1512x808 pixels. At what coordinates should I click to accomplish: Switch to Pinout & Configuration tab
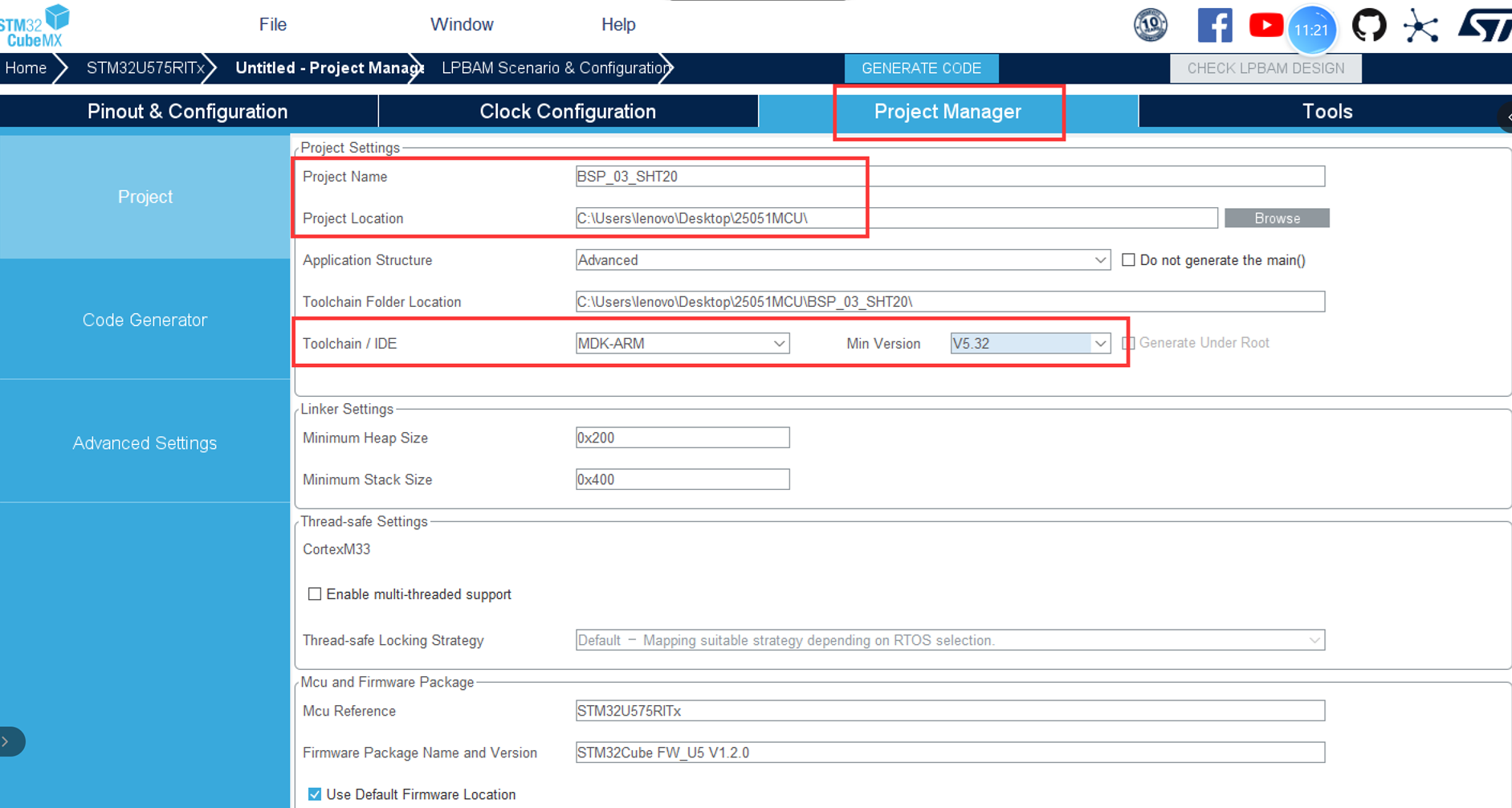(x=188, y=112)
